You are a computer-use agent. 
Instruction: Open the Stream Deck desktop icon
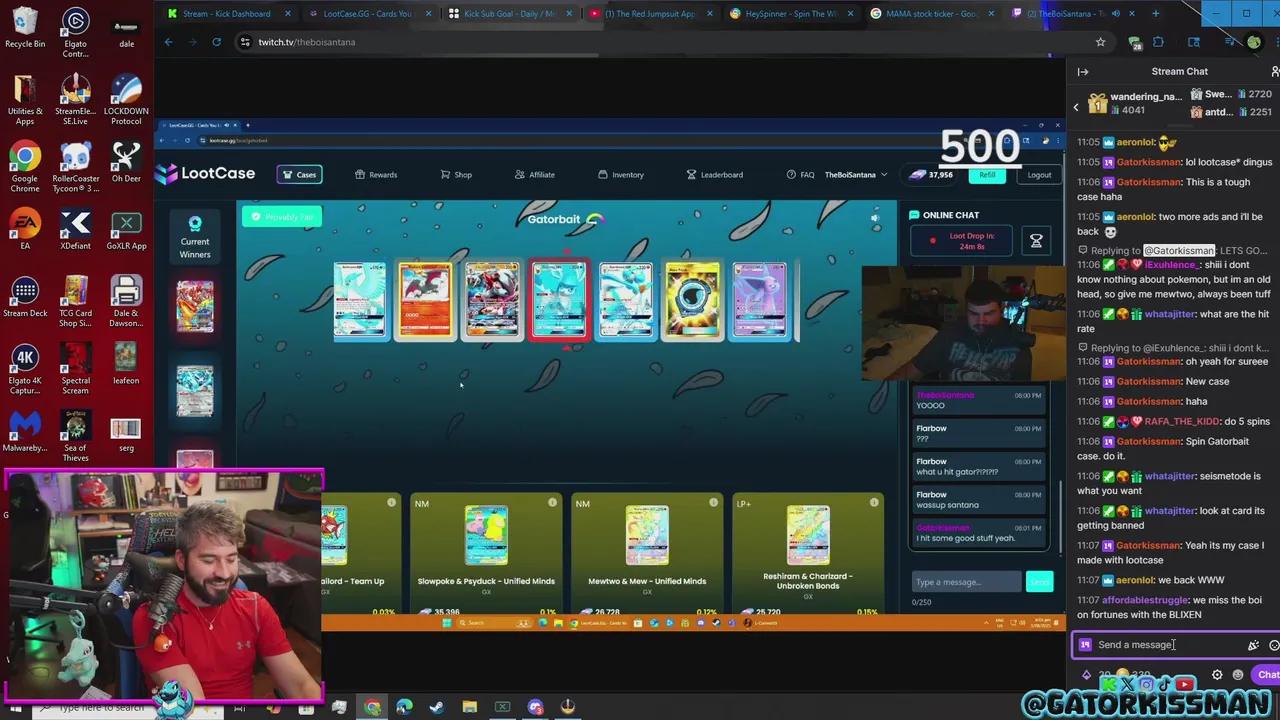tap(25, 297)
